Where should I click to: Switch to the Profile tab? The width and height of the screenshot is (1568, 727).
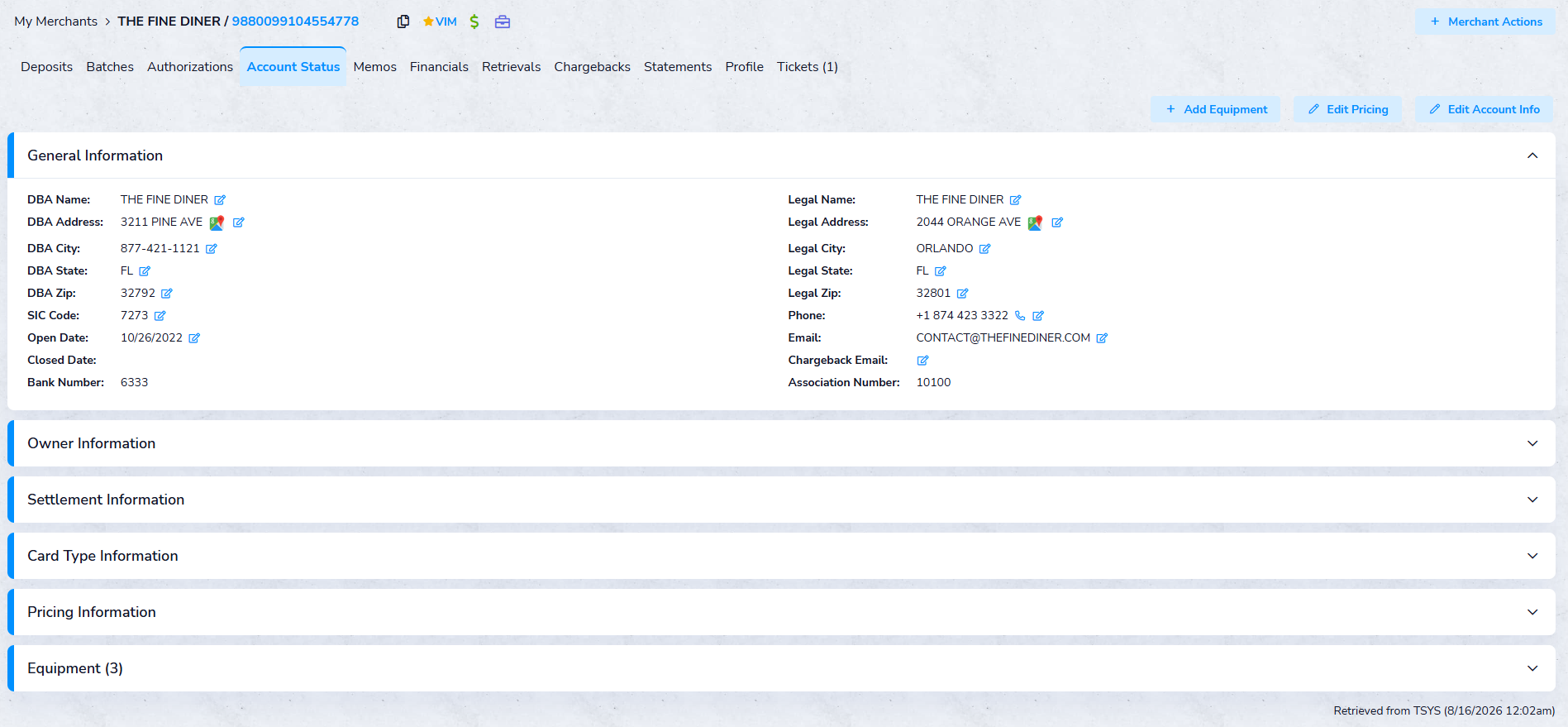744,67
